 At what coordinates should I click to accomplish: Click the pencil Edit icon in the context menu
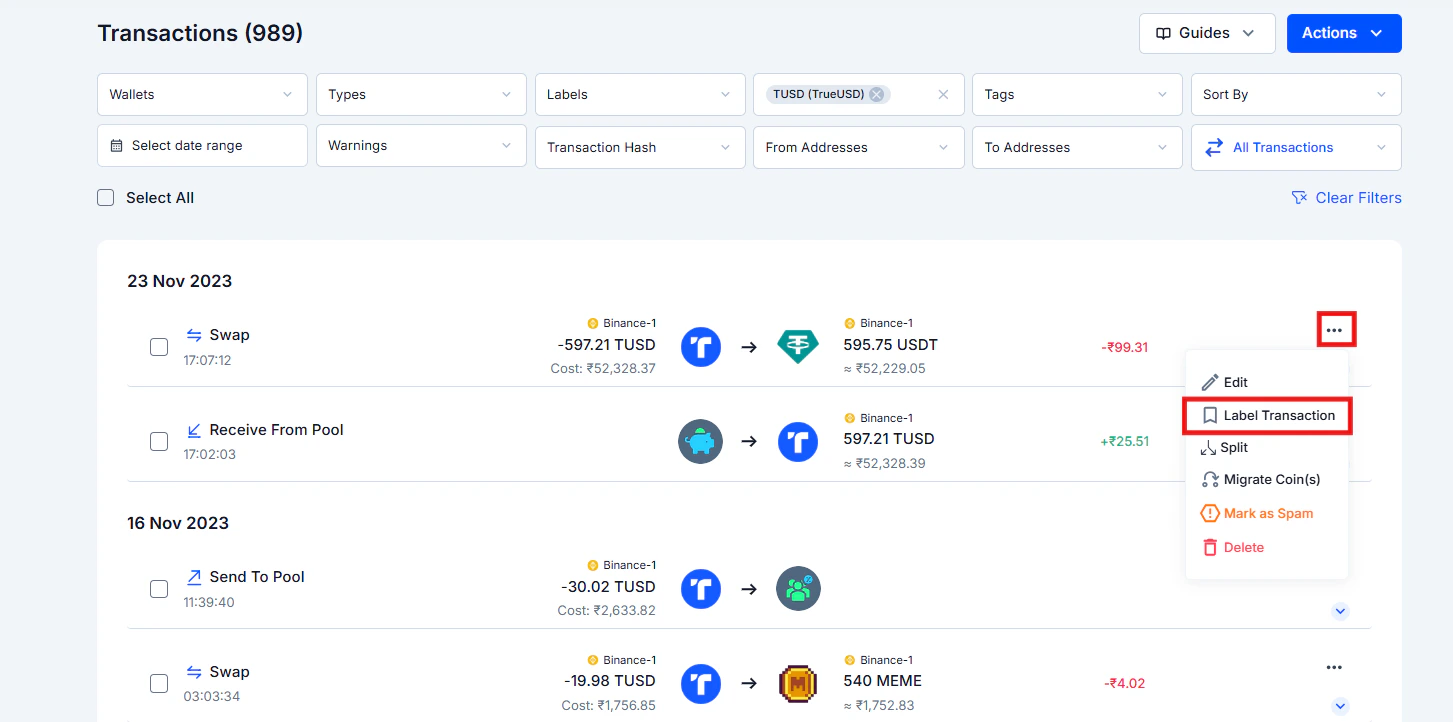click(1210, 382)
